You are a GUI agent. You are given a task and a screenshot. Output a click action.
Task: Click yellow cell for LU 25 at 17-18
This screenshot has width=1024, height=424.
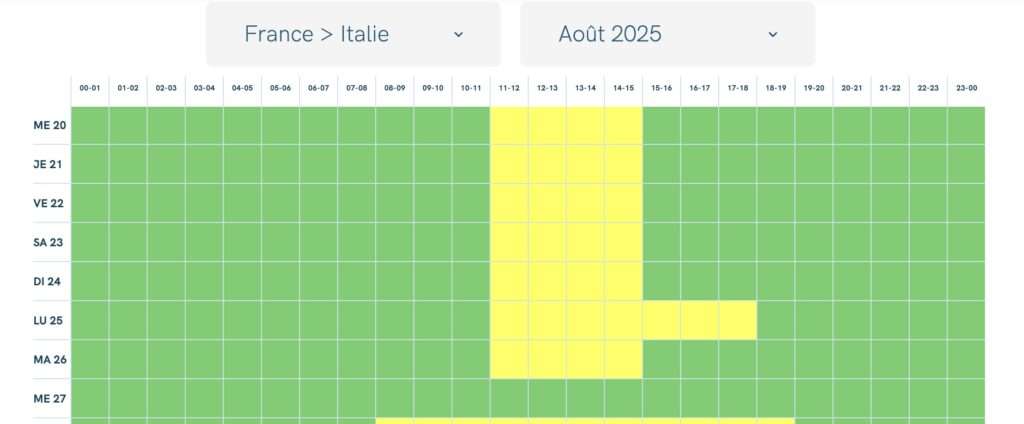(x=738, y=320)
